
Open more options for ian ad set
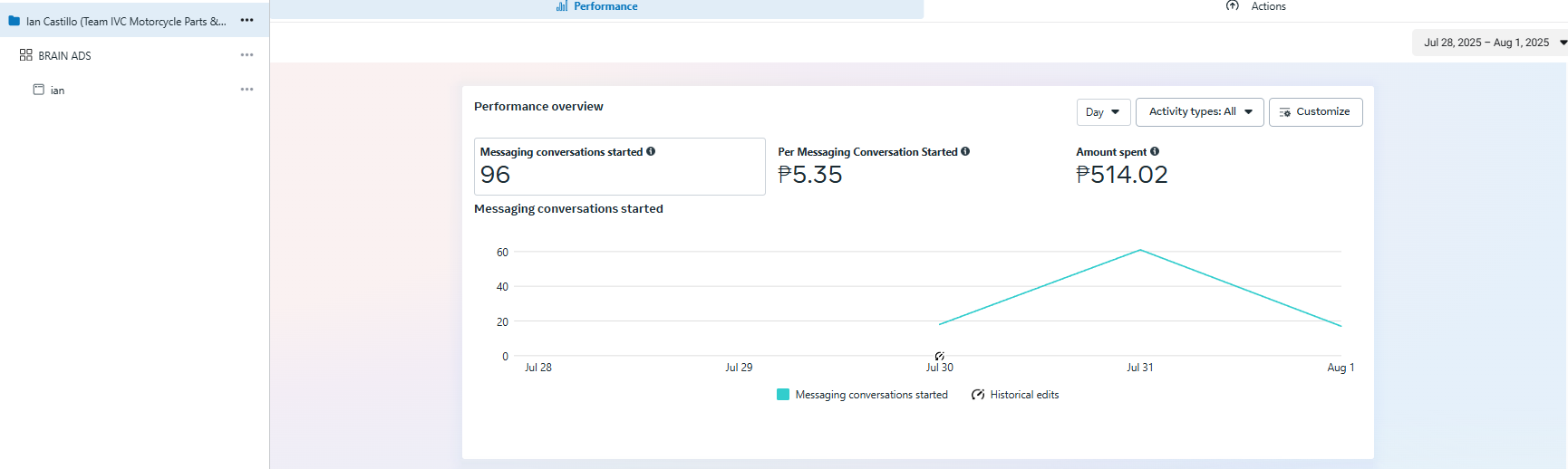[x=247, y=90]
